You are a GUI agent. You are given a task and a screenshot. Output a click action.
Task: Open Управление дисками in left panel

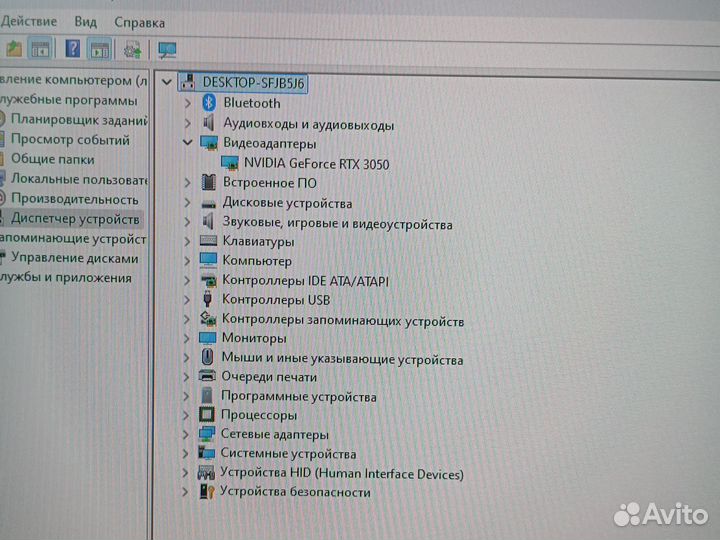(x=75, y=257)
